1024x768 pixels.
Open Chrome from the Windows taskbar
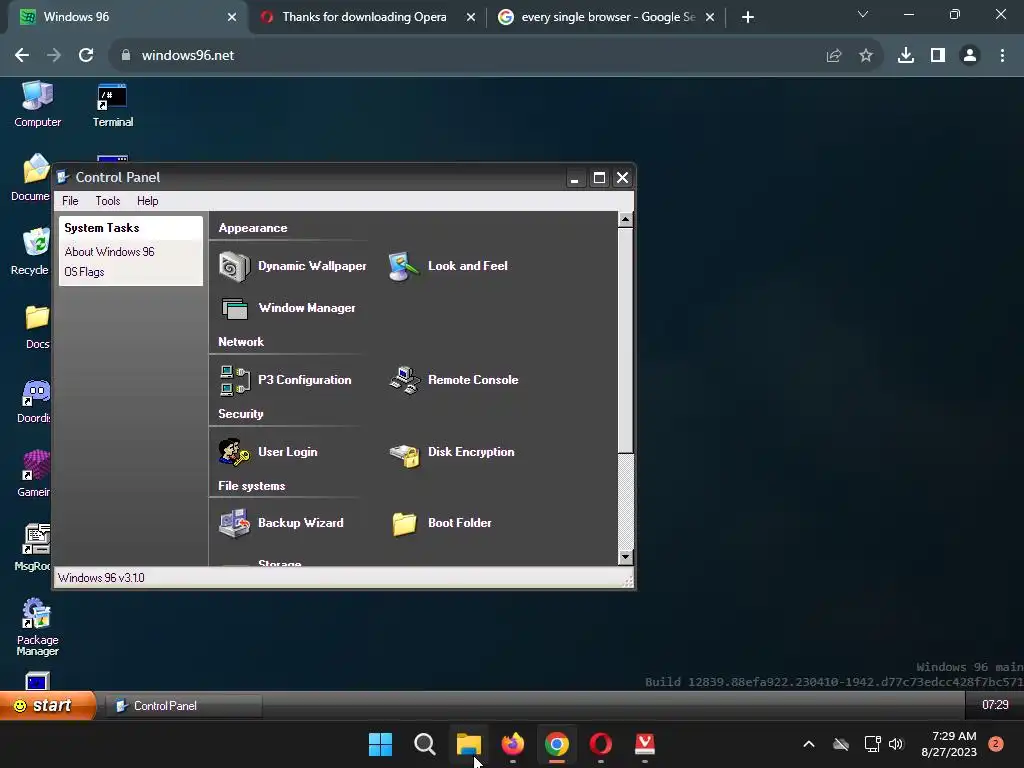pyautogui.click(x=556, y=744)
